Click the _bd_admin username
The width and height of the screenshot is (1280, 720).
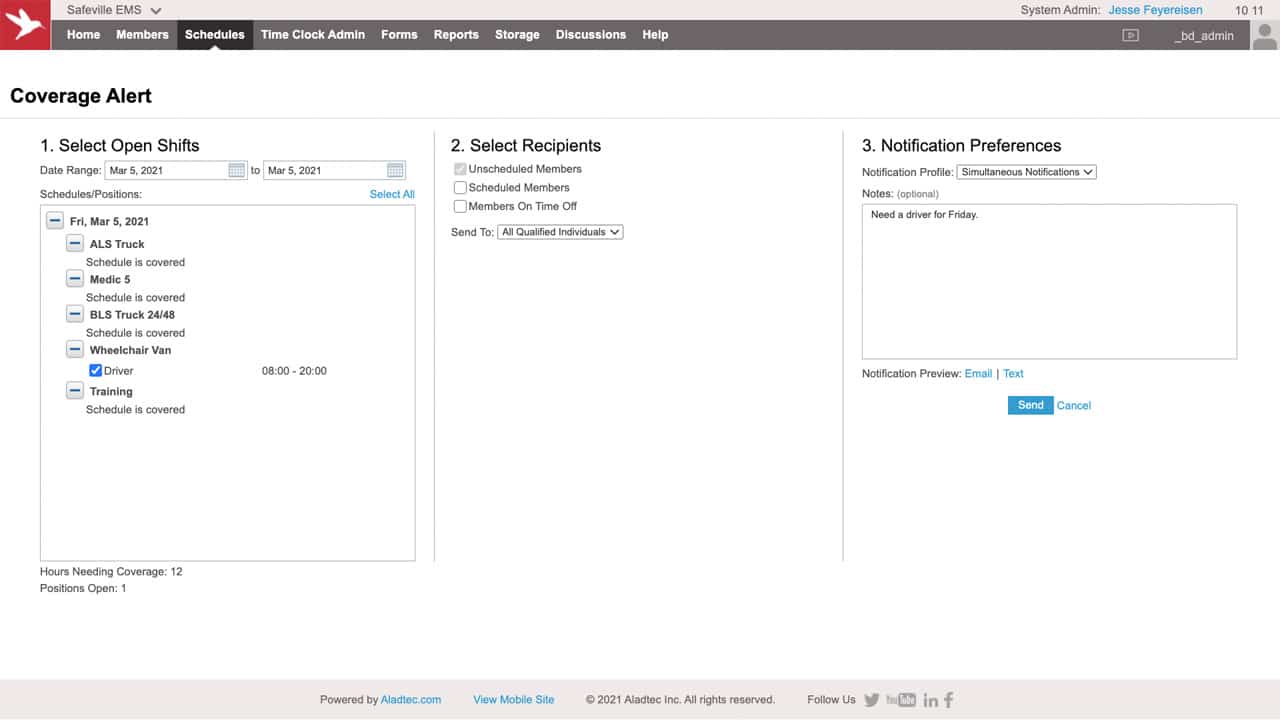(x=1204, y=35)
